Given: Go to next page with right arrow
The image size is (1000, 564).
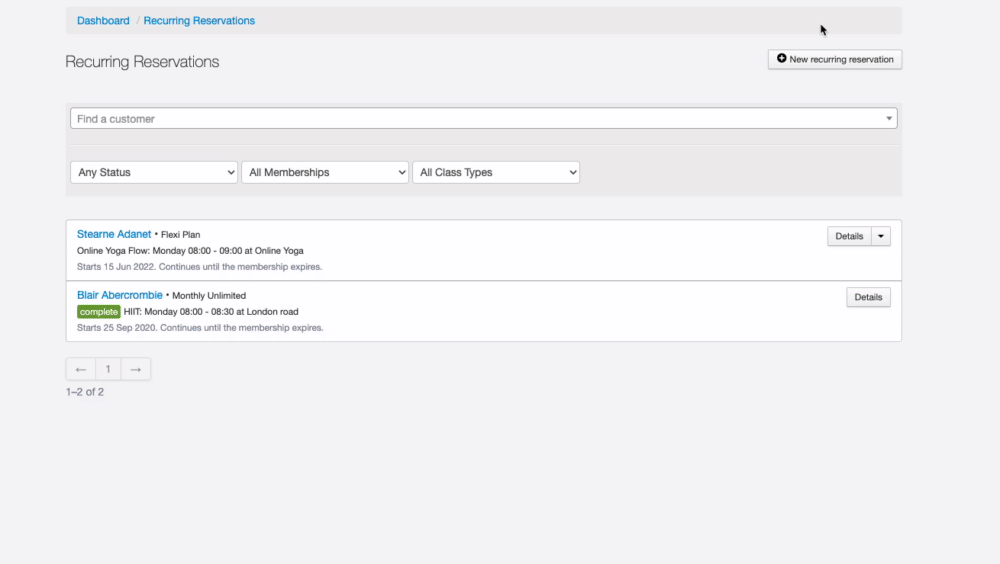Looking at the screenshot, I should (x=136, y=369).
